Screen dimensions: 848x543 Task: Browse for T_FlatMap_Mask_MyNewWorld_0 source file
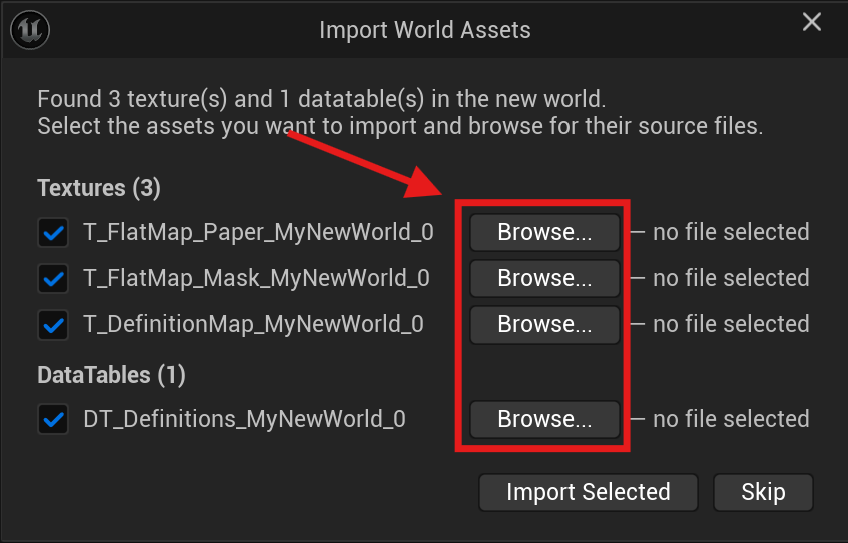tap(545, 279)
